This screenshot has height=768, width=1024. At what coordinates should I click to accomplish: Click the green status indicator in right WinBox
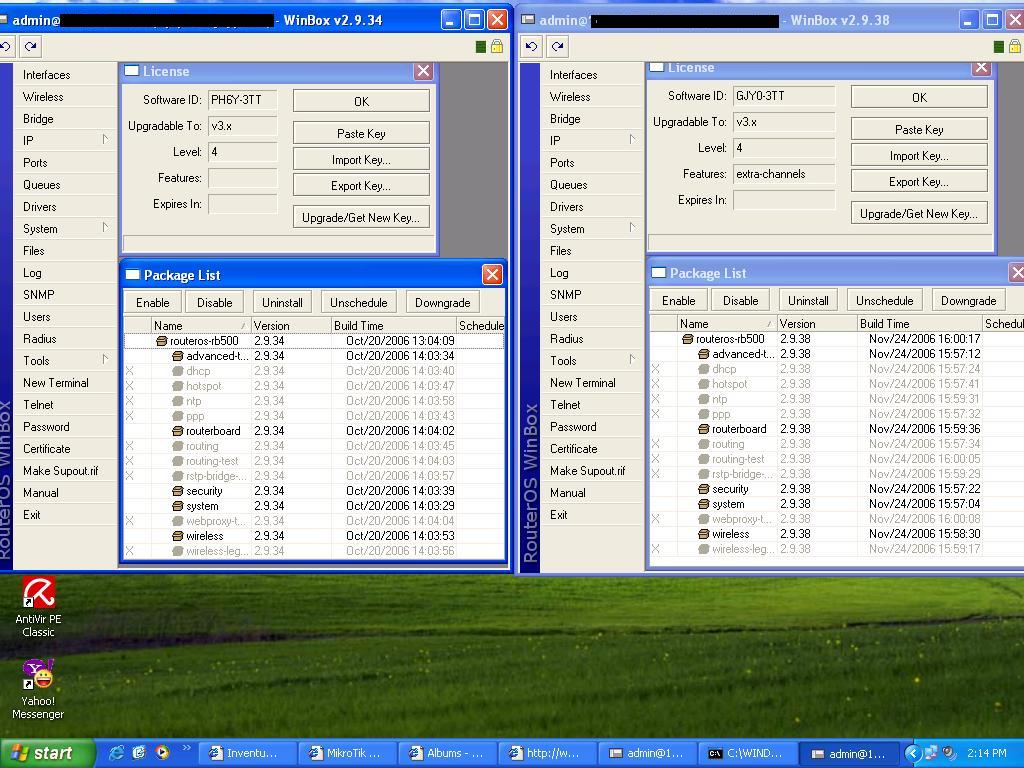click(999, 46)
